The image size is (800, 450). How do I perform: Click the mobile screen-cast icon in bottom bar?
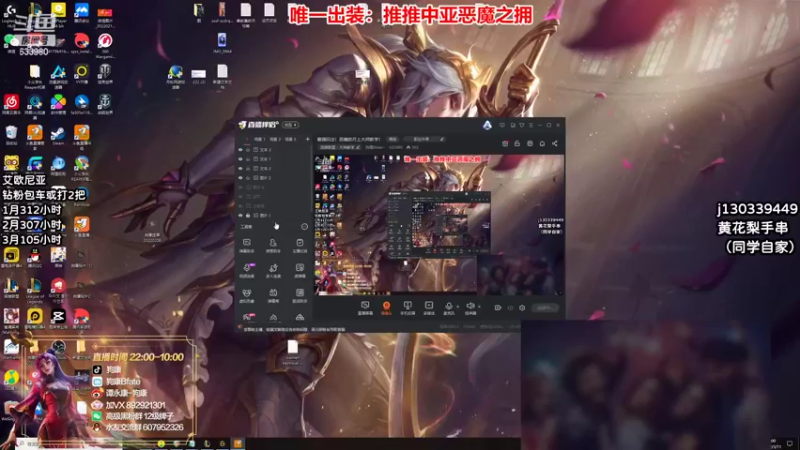[x=407, y=308]
